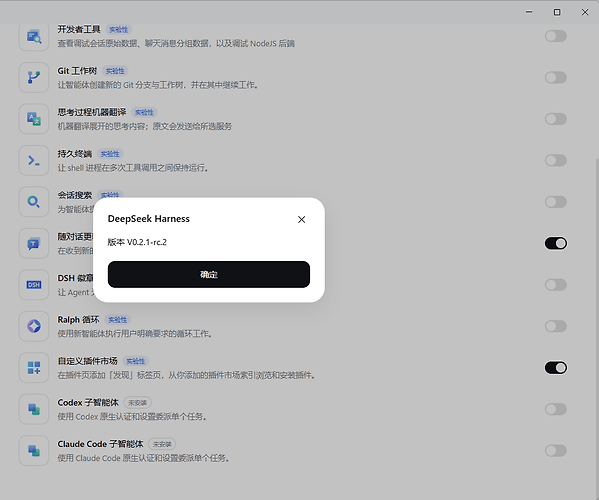This screenshot has height=500, width=599.
Task: Click the 使用 Codex 原生认证 description
Action: click(132, 417)
